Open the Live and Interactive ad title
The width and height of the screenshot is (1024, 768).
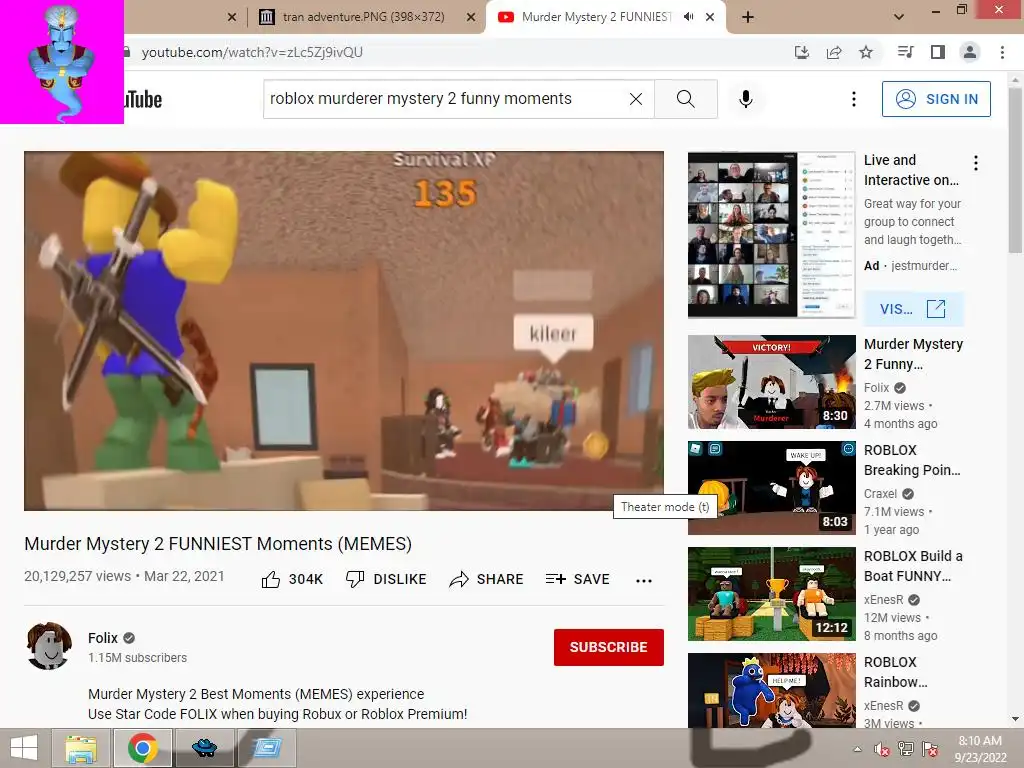point(911,170)
